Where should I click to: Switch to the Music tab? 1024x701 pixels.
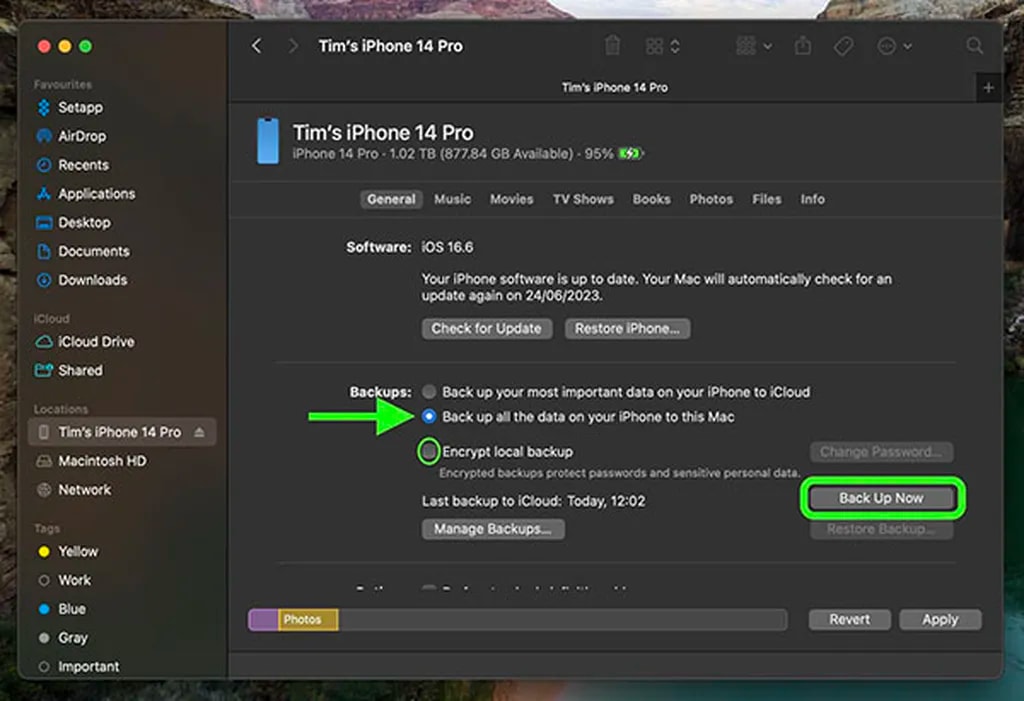tap(452, 199)
